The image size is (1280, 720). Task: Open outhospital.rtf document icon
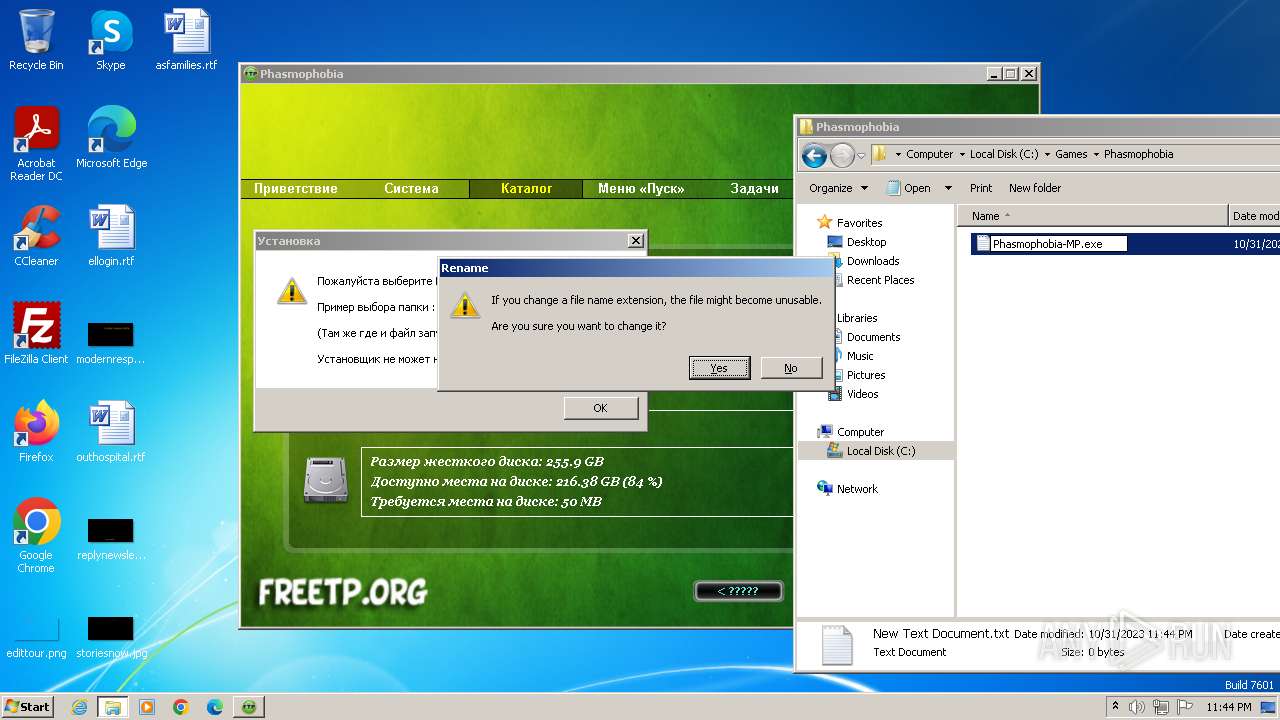(x=111, y=432)
